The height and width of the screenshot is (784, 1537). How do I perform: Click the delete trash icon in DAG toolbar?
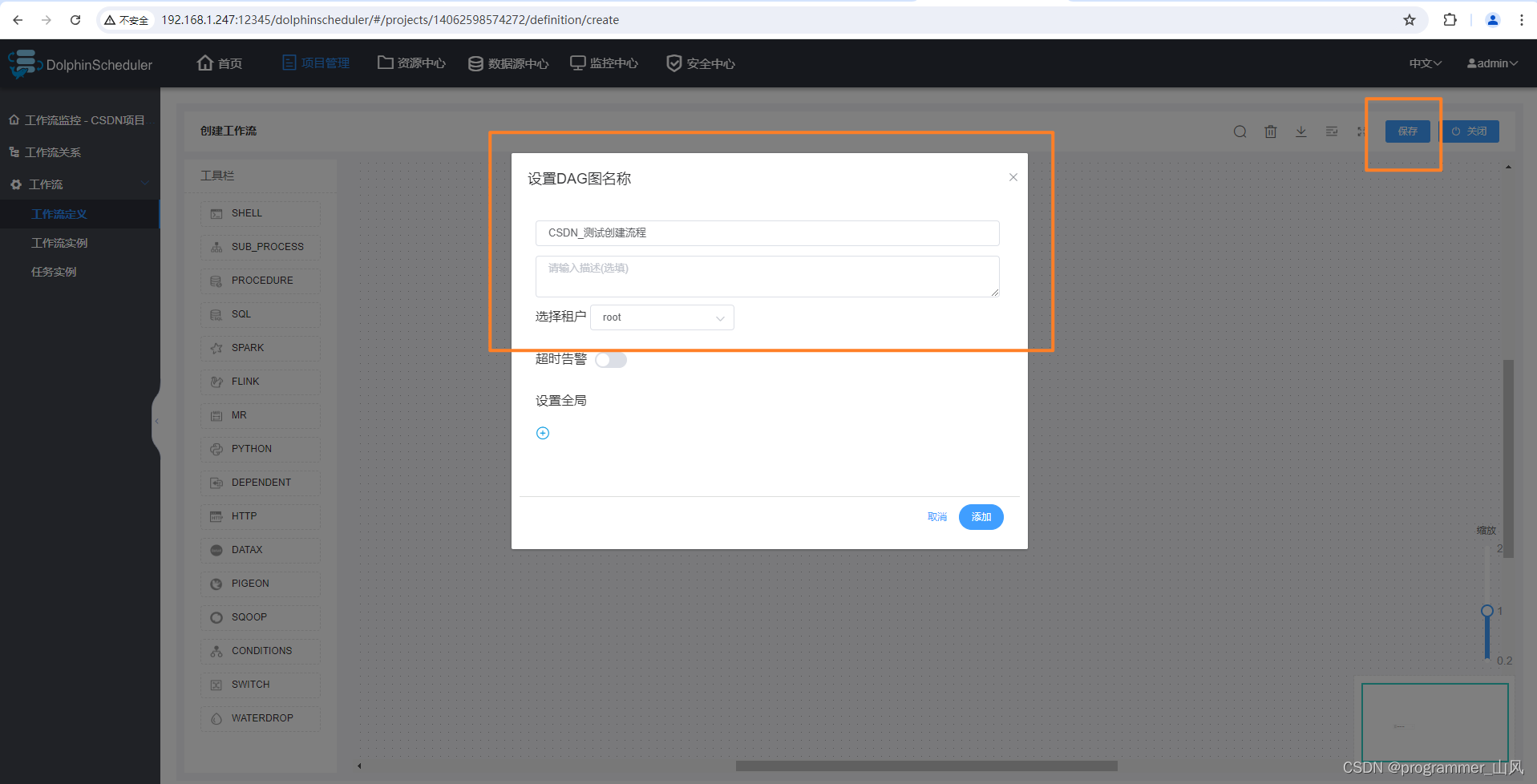(1271, 131)
